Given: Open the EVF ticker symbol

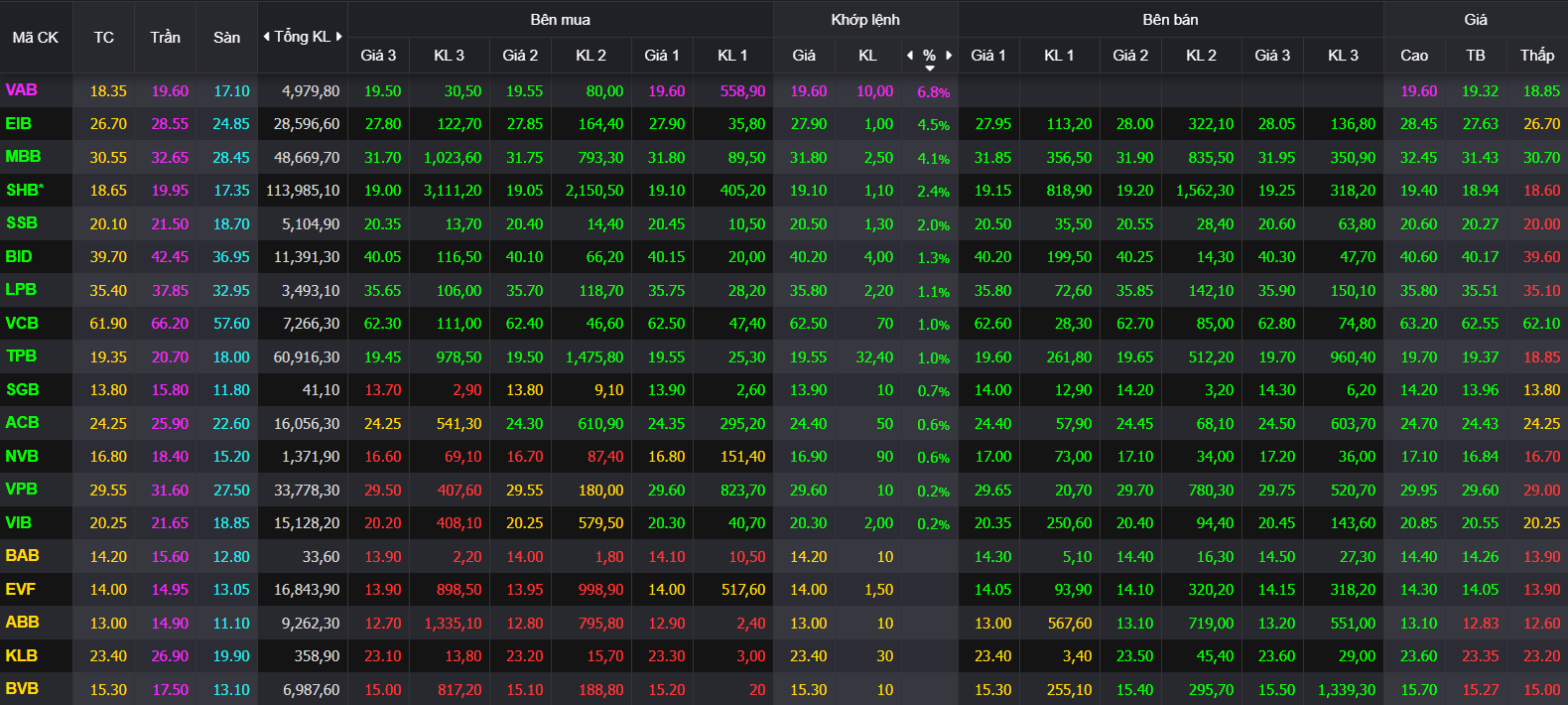Looking at the screenshot, I should [20, 590].
